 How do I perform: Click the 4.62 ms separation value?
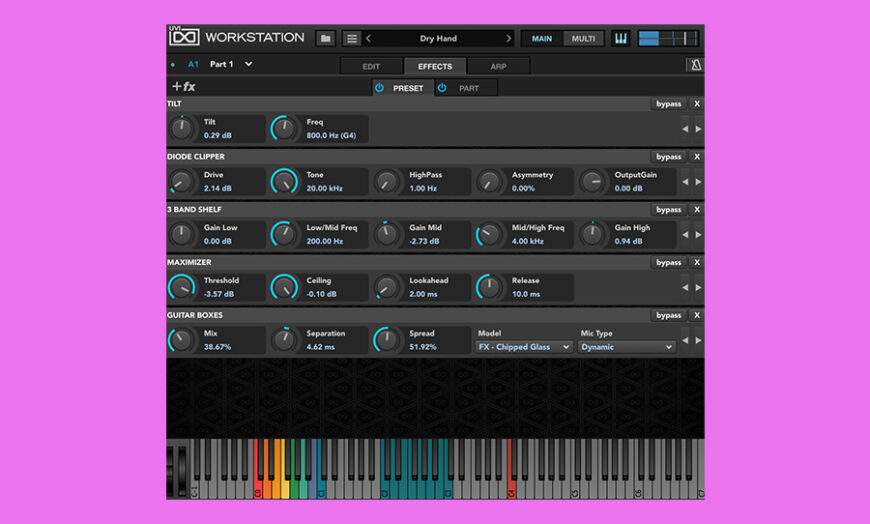point(321,347)
